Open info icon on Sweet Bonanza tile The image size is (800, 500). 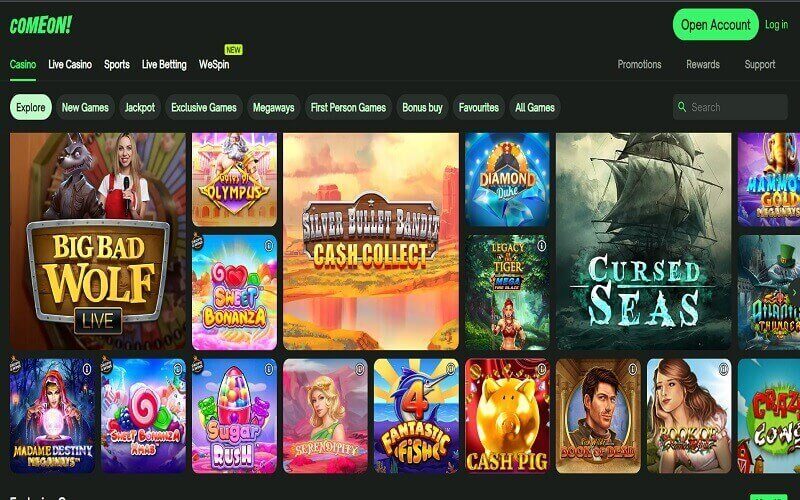[269, 246]
